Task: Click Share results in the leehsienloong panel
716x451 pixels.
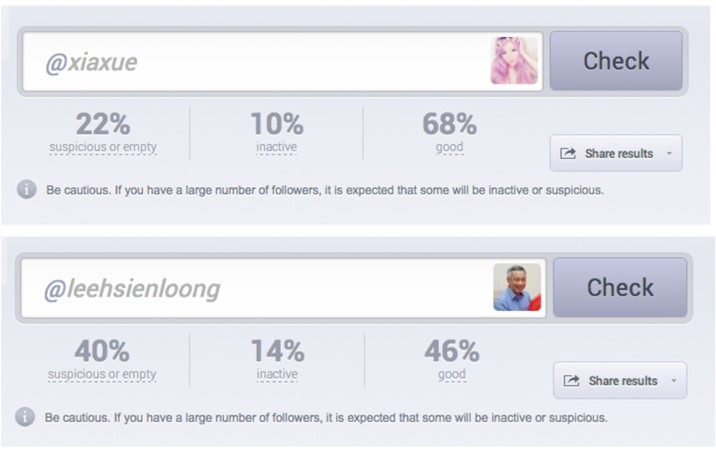Action: (x=623, y=381)
